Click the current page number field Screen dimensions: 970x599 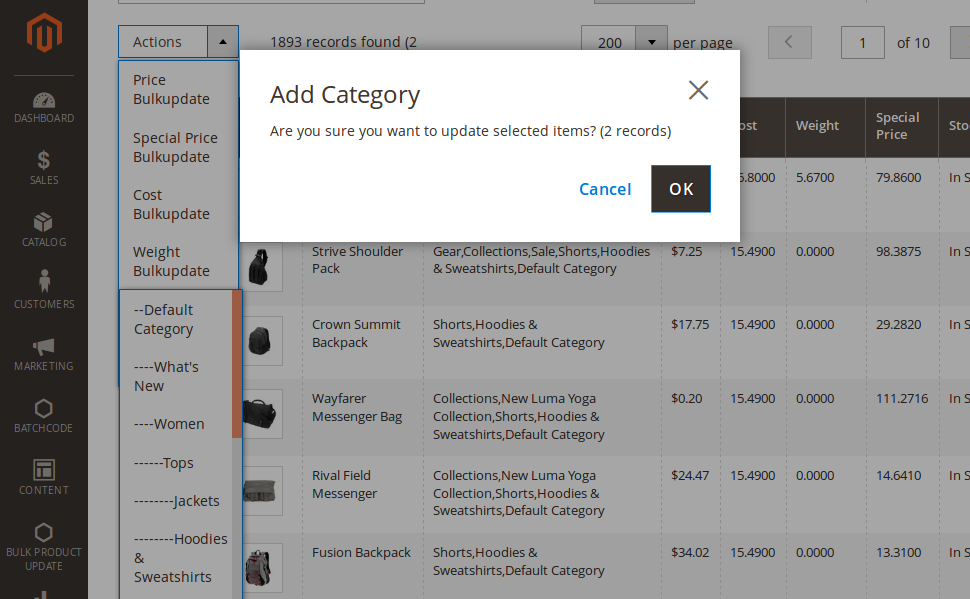coord(863,42)
